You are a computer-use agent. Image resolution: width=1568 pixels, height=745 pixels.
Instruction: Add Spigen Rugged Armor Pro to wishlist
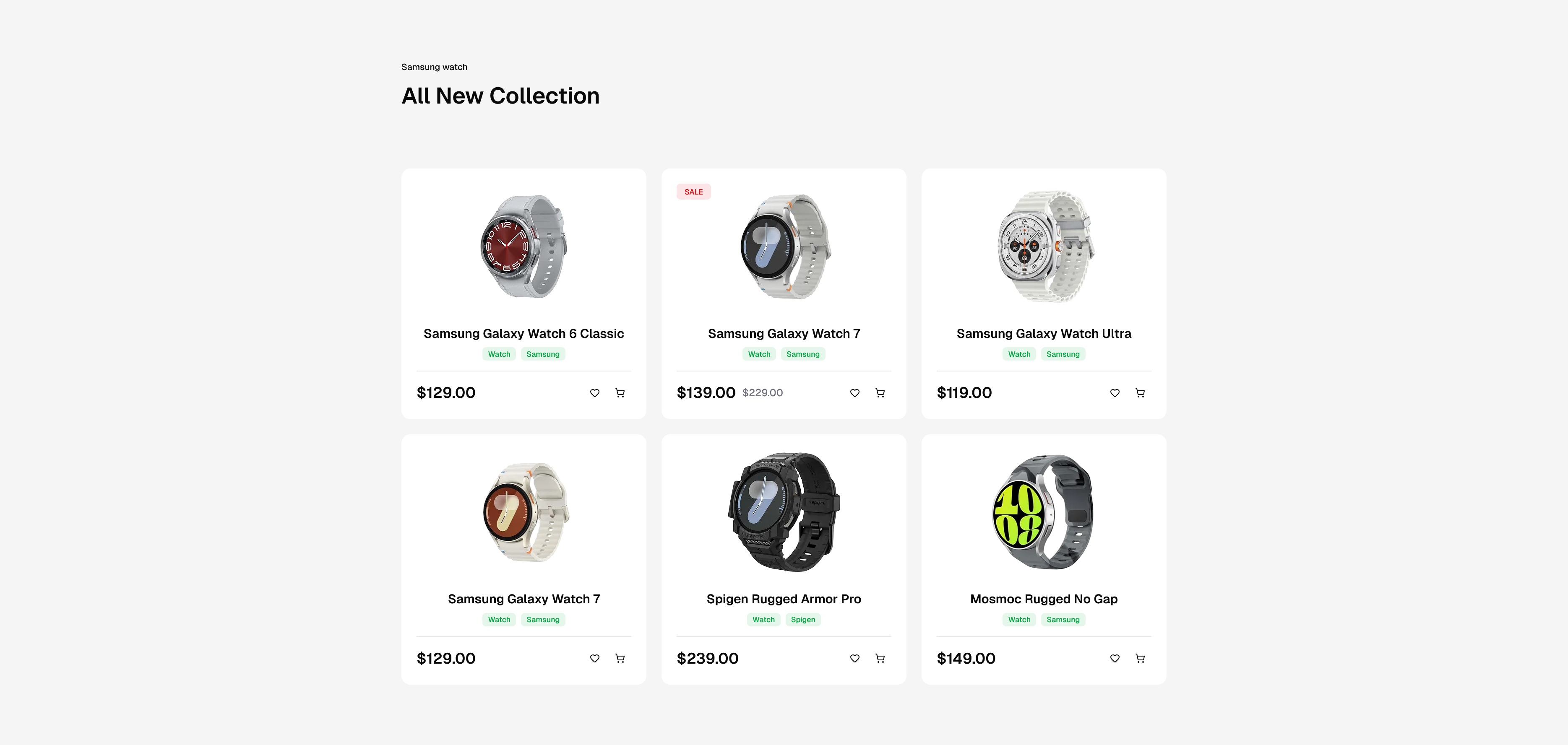854,658
